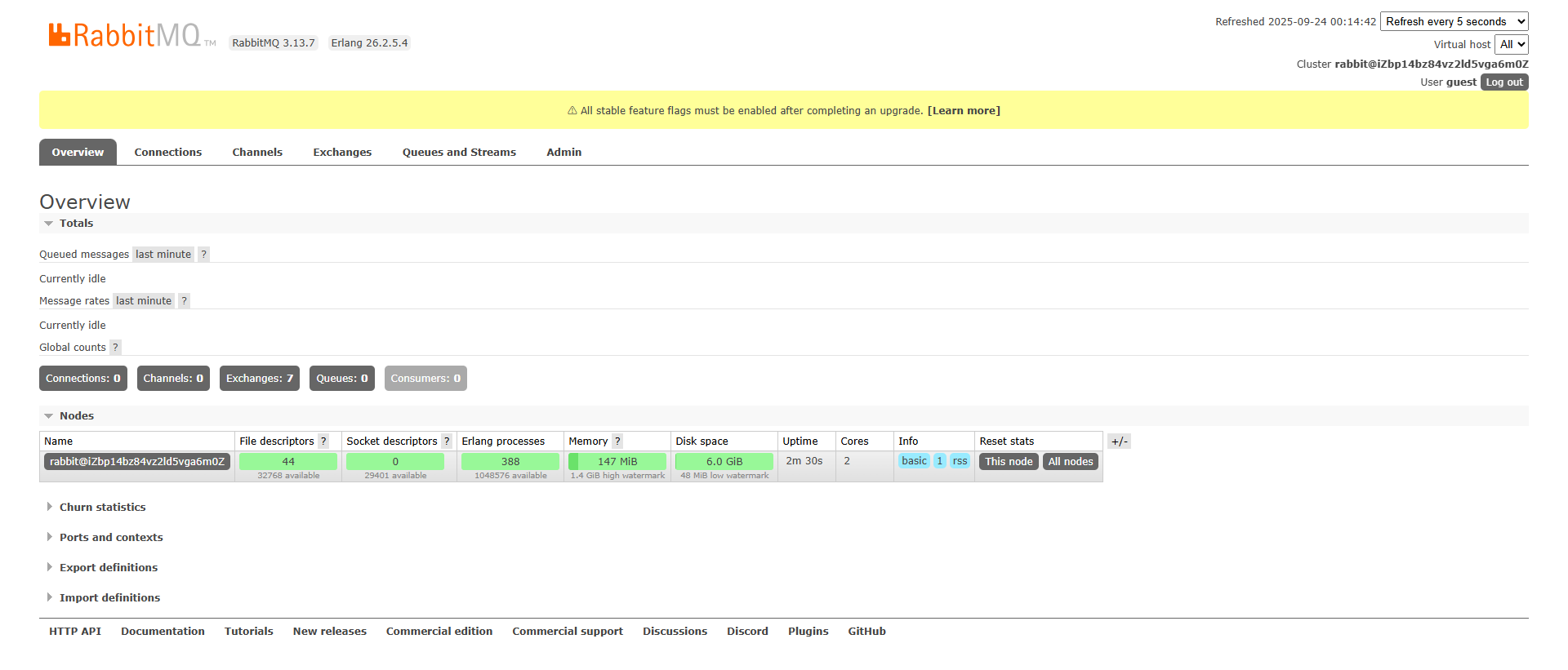
Task: Open the Documentation footer link
Action: pyautogui.click(x=163, y=632)
